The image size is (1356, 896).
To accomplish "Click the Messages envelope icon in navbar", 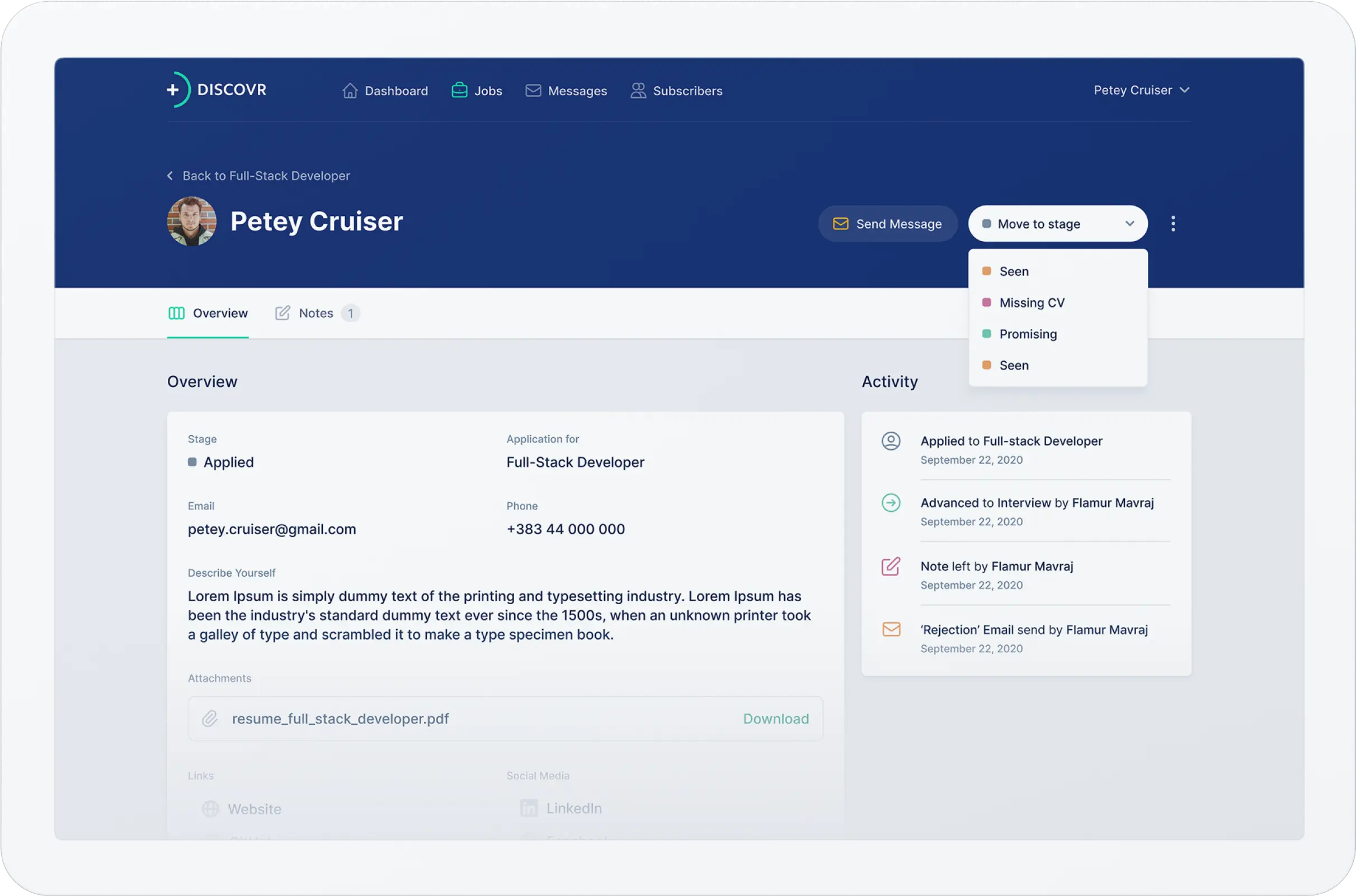I will click(533, 91).
